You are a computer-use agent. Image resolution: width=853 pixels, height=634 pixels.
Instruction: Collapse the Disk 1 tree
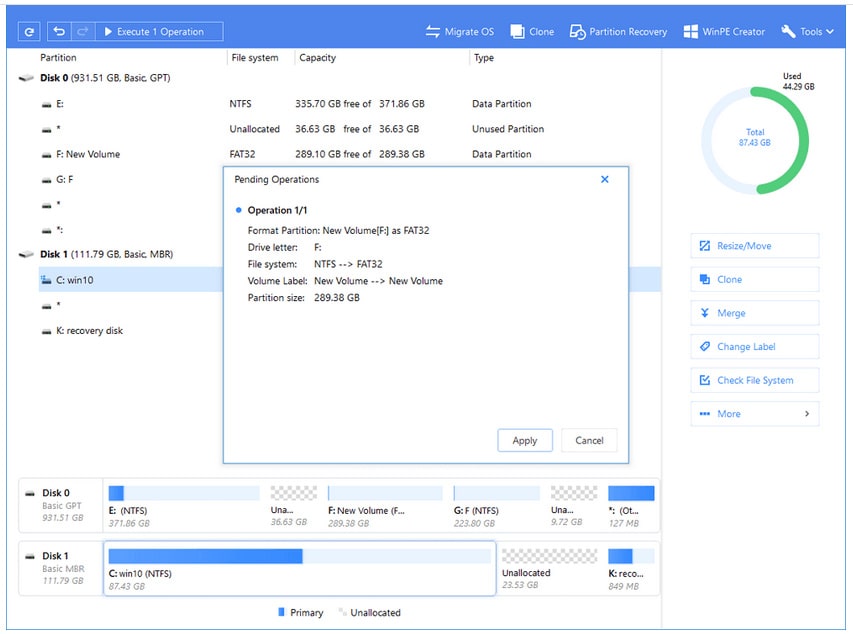click(27, 254)
